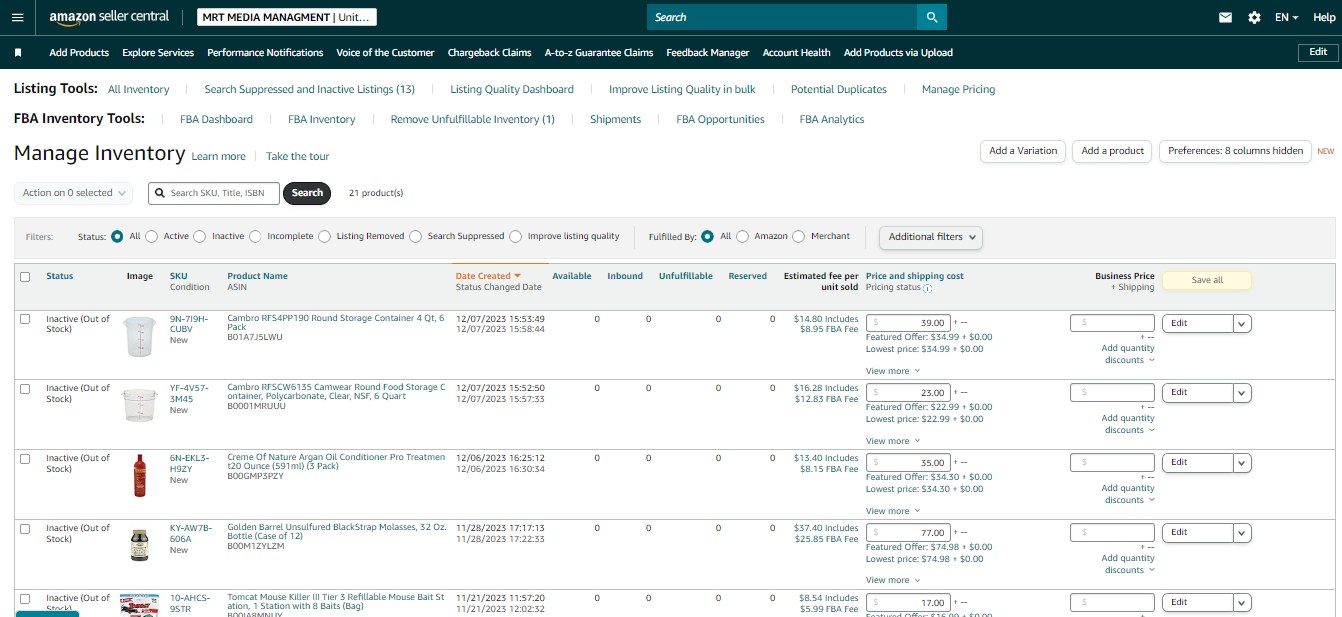Open the Add Products menu item
This screenshot has height=617, width=1342.
[79, 52]
